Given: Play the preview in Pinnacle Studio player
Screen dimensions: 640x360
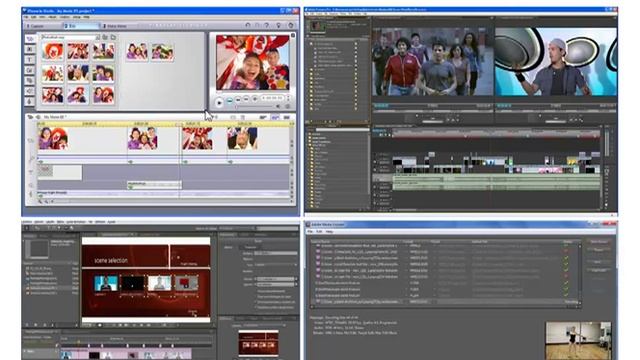Looking at the screenshot, I should point(219,102).
